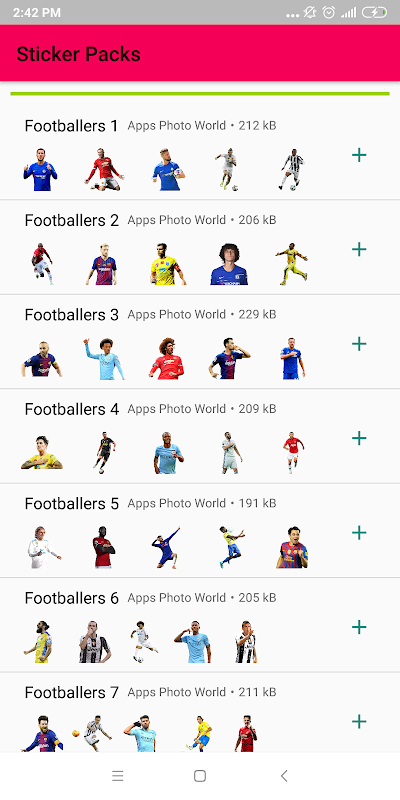Add the Footballers 2 pack with plus icon
Screen dimensions: 400x800
tap(359, 249)
